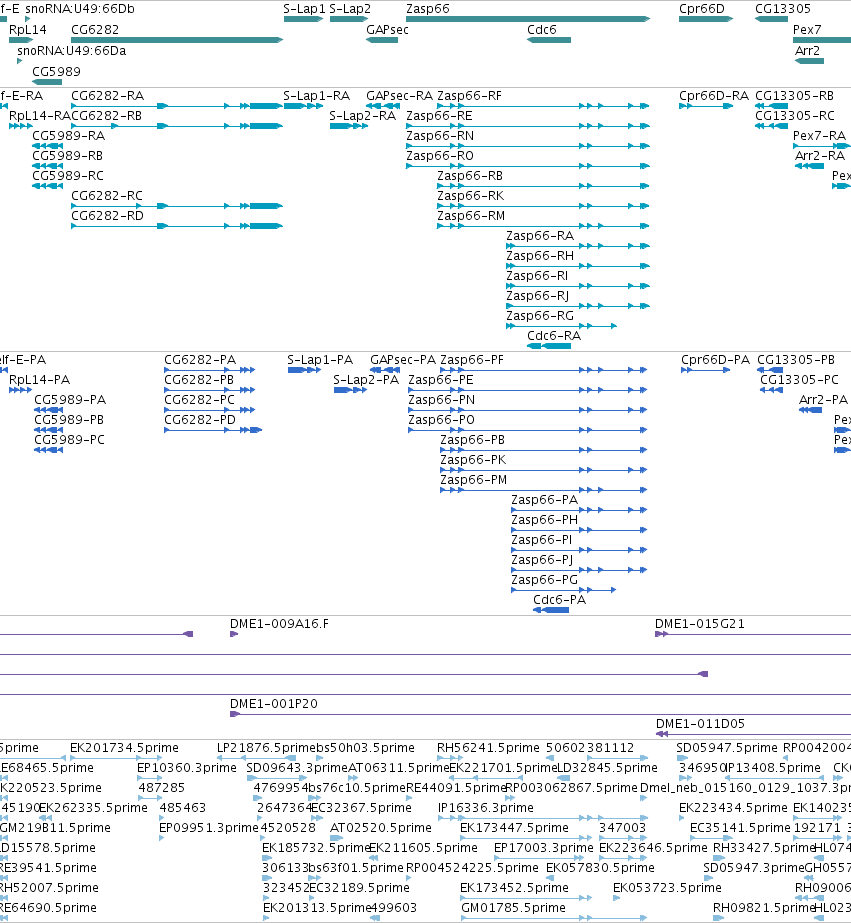Click the RpL14 gene label
Screen dimensions: 851x923
[28, 30]
